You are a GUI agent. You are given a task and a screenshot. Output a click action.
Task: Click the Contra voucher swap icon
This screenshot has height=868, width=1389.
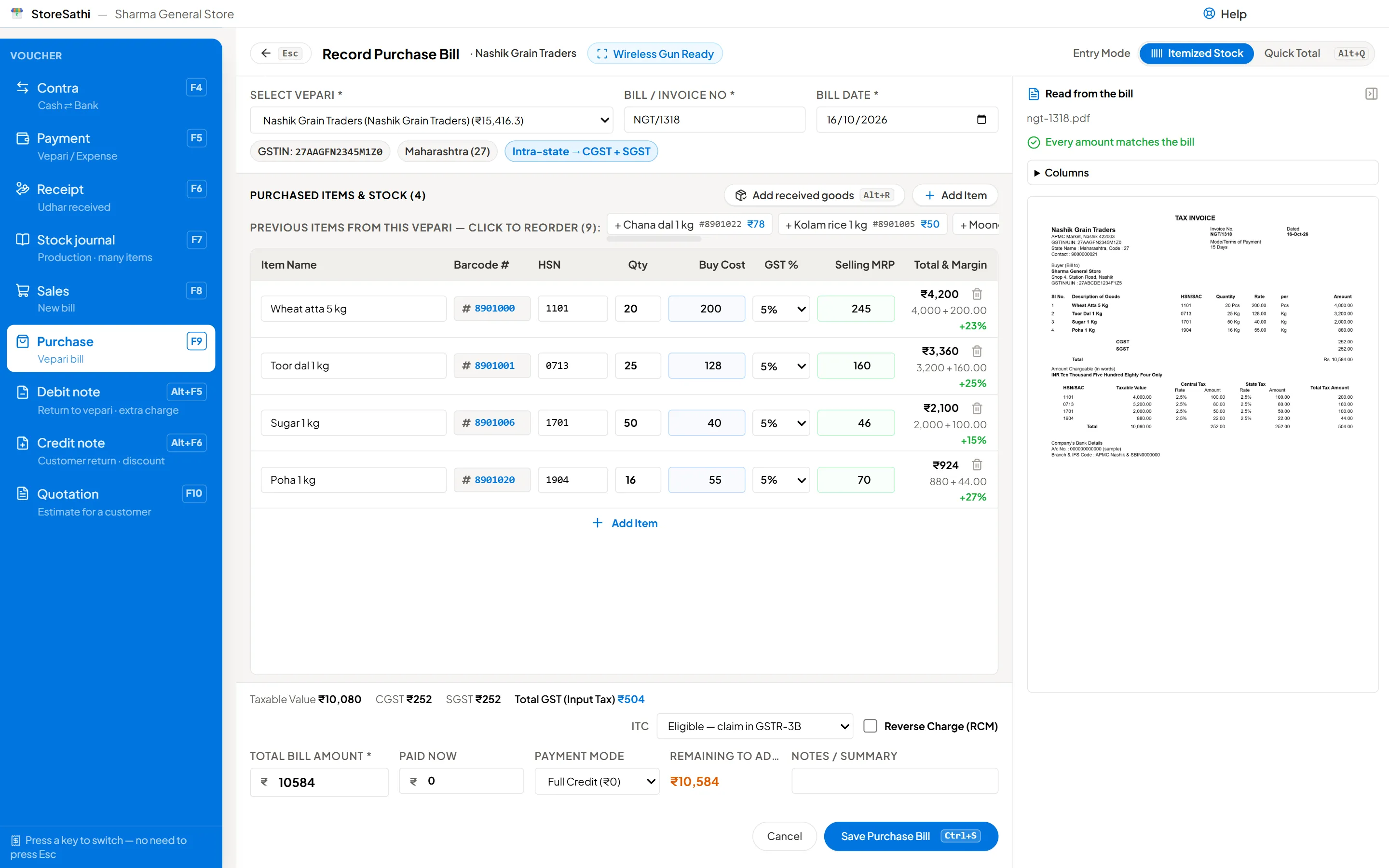[22, 87]
